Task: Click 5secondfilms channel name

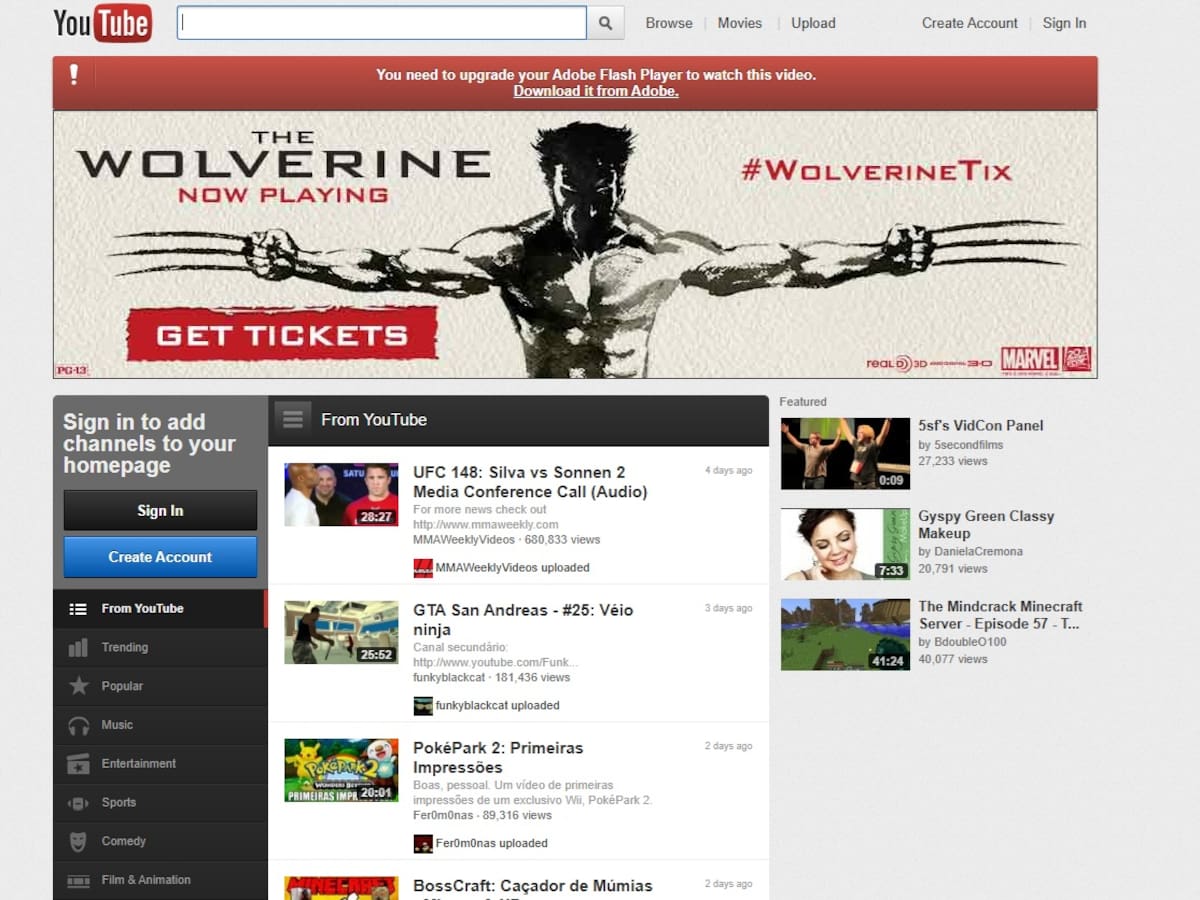Action: [x=968, y=445]
